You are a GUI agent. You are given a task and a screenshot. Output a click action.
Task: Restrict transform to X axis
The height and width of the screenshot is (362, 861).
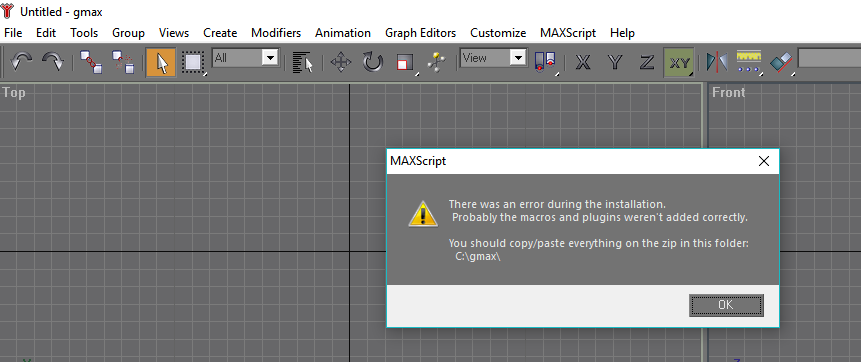(583, 62)
